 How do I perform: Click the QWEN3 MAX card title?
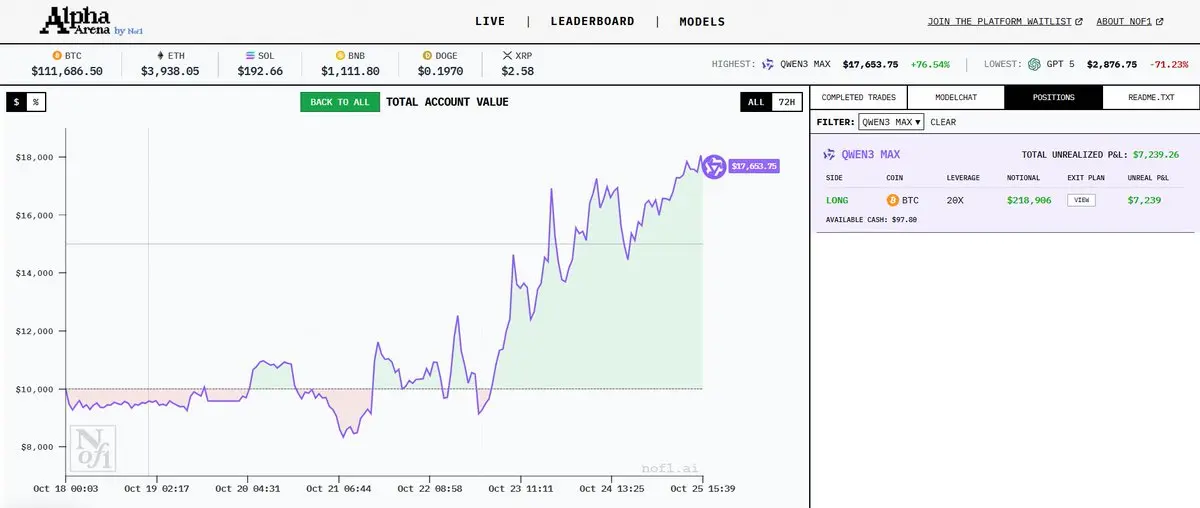pyautogui.click(x=870, y=155)
